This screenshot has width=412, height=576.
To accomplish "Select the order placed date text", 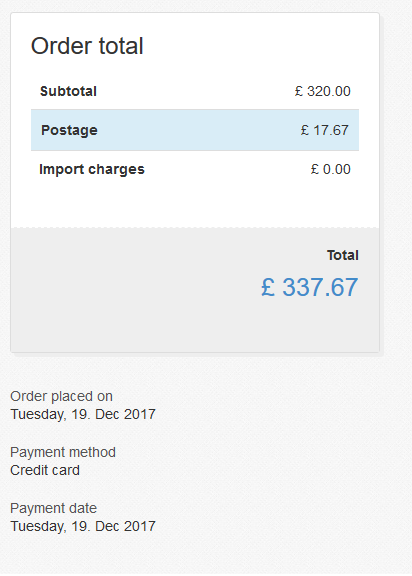I will pyautogui.click(x=83, y=414).
